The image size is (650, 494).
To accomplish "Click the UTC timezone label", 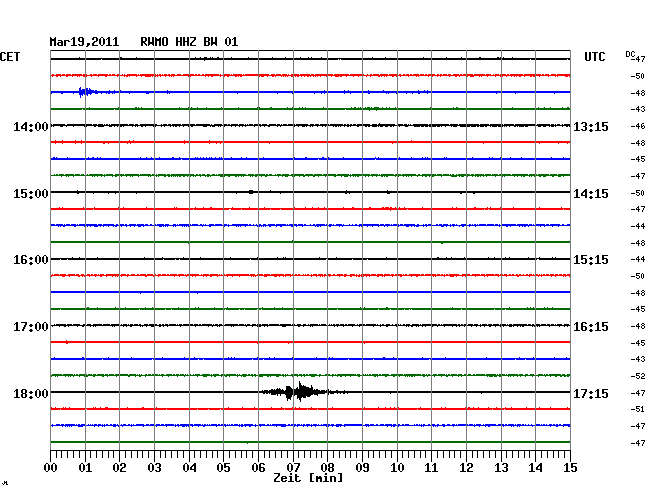I will tap(595, 57).
